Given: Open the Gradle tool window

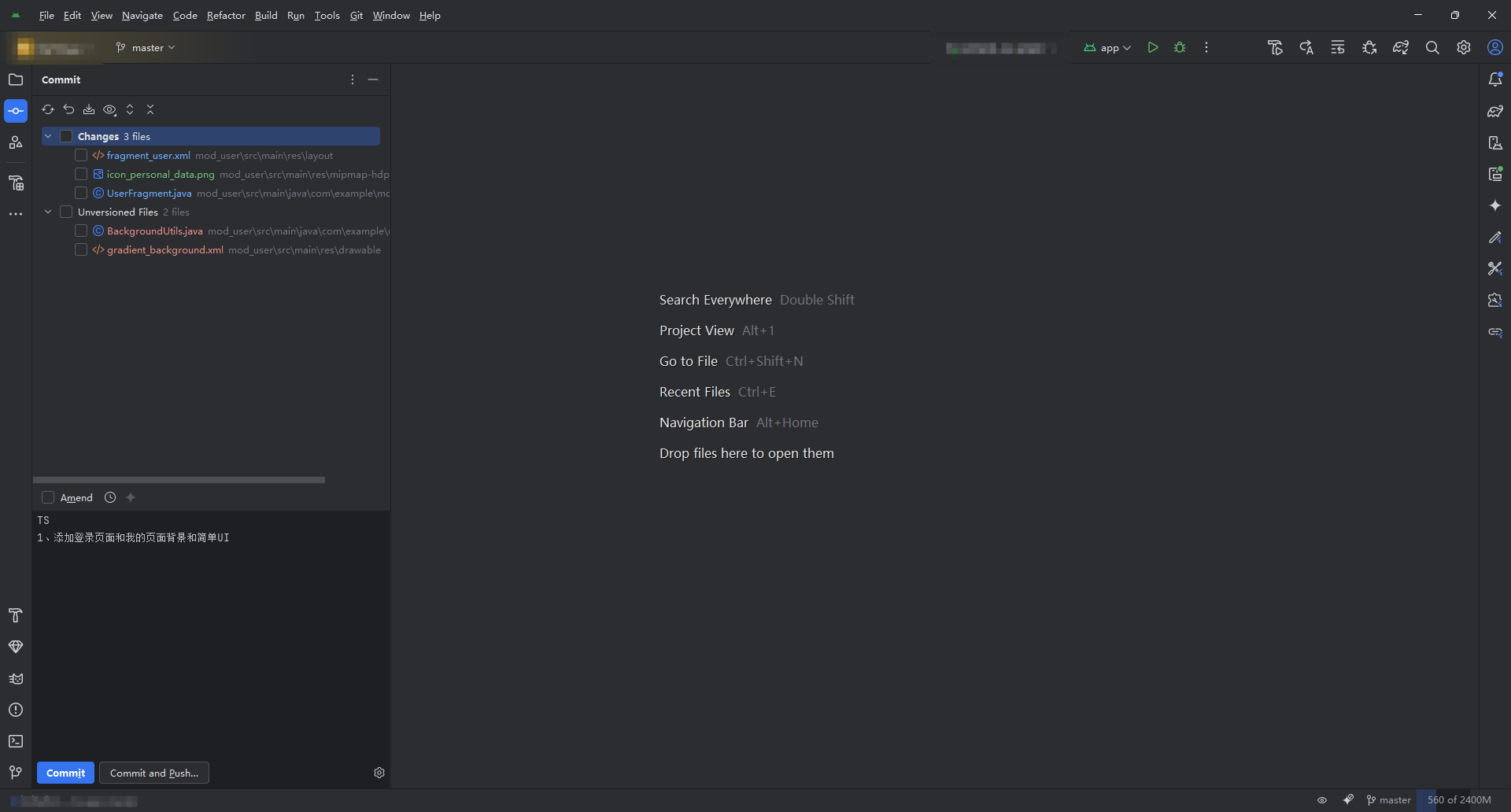Looking at the screenshot, I should [1495, 111].
